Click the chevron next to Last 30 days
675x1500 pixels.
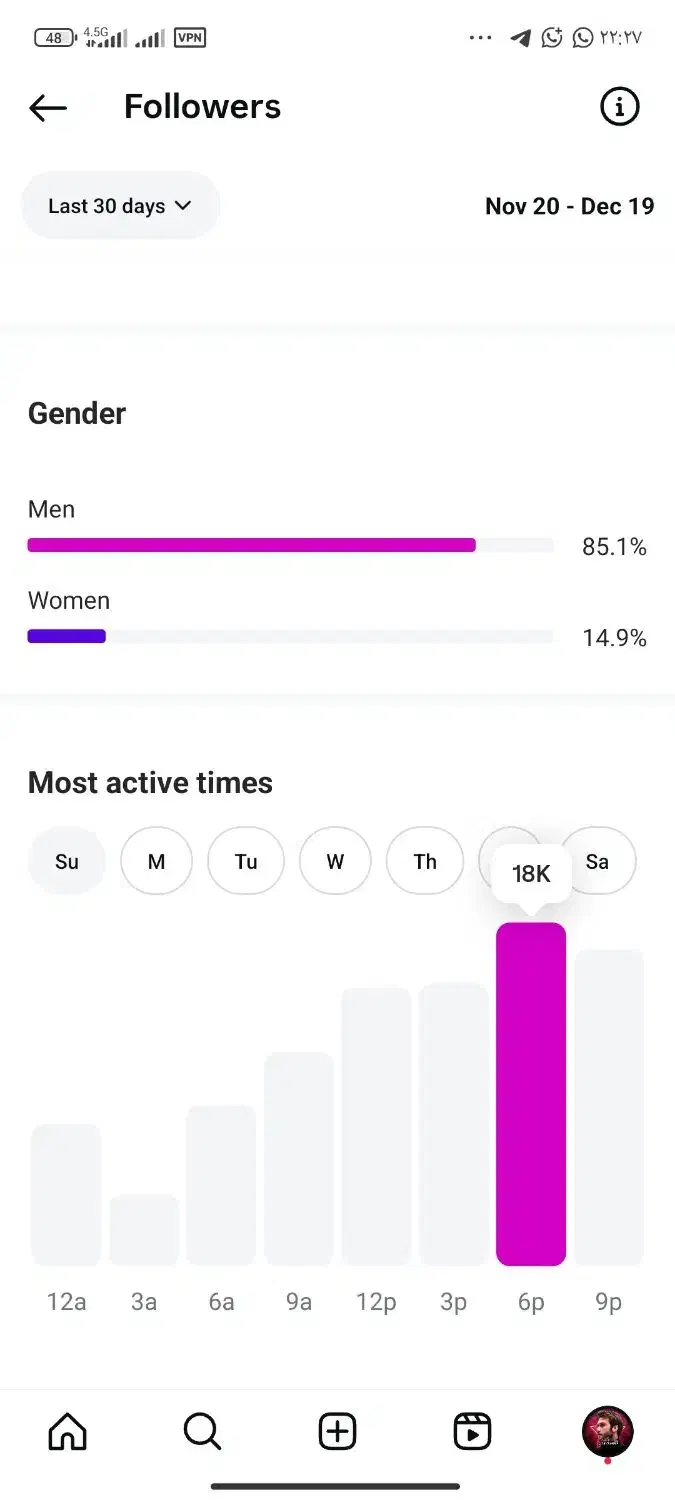pyautogui.click(x=183, y=205)
